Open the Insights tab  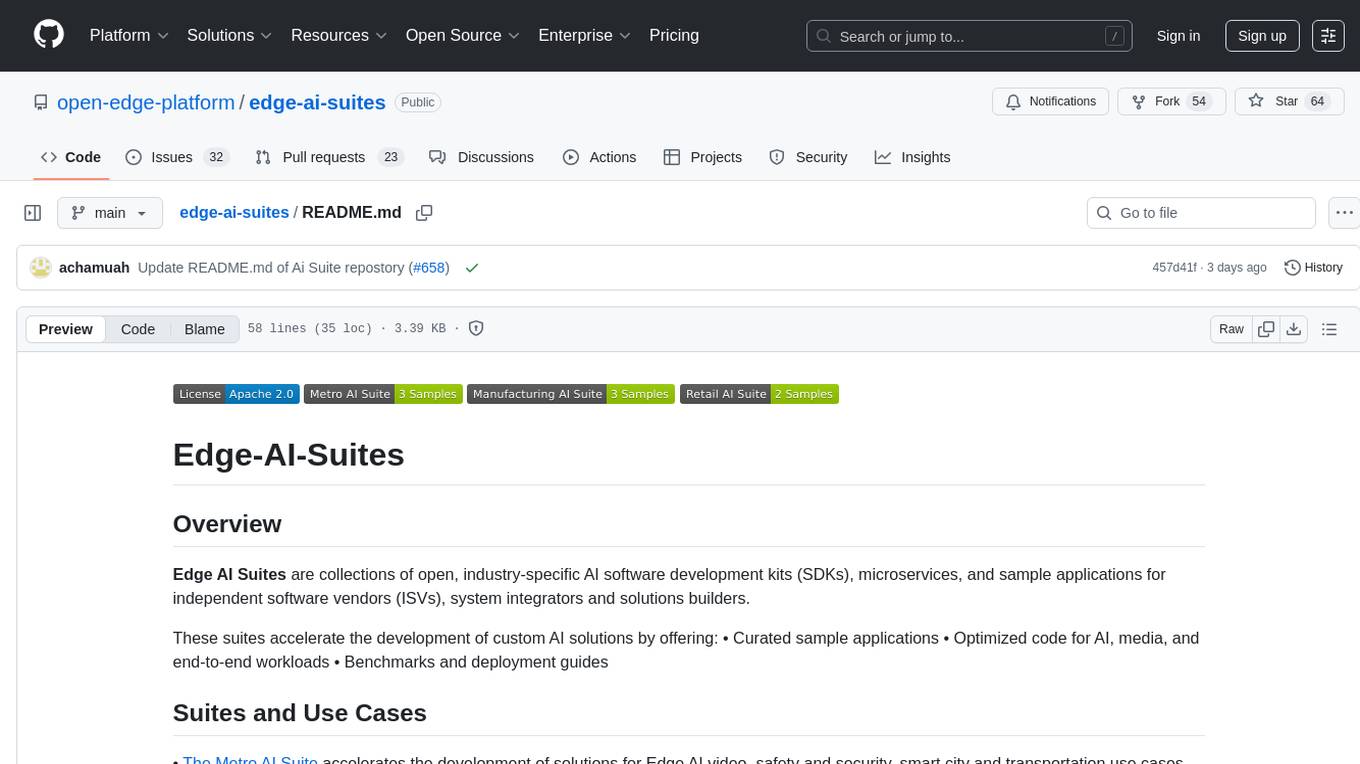[912, 157]
